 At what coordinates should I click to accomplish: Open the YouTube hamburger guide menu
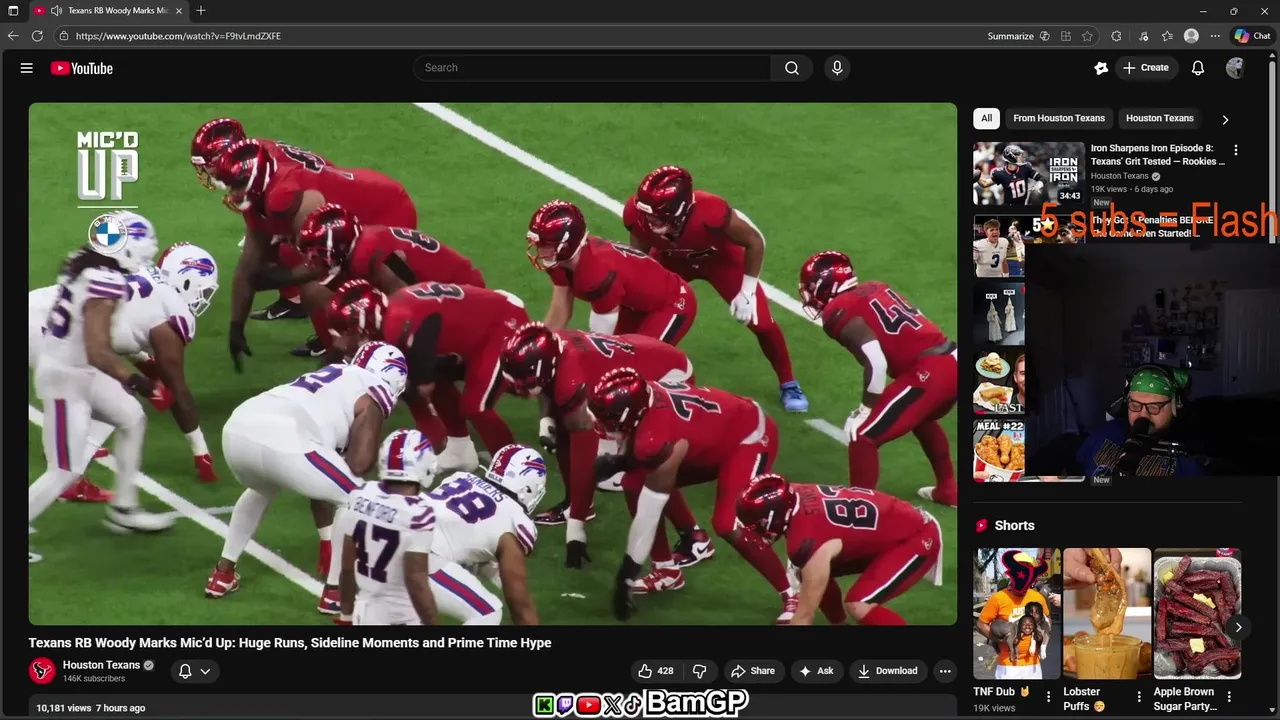click(27, 68)
